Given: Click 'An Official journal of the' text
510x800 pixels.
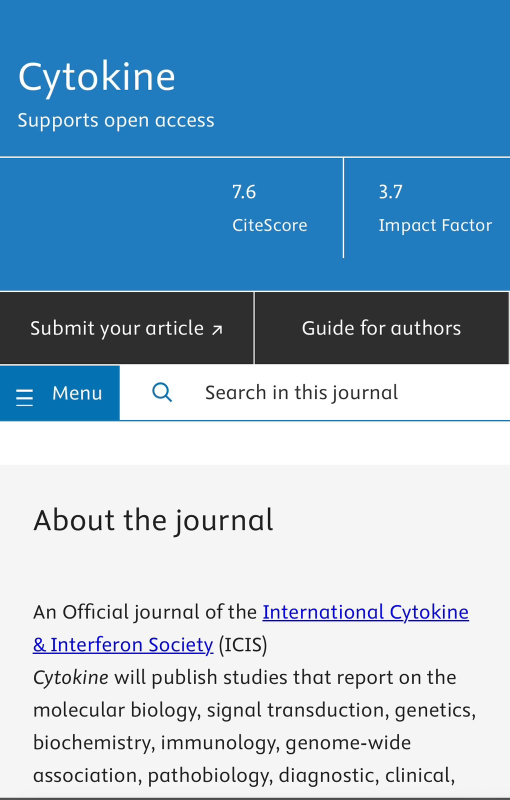Looking at the screenshot, I should 145,612.
